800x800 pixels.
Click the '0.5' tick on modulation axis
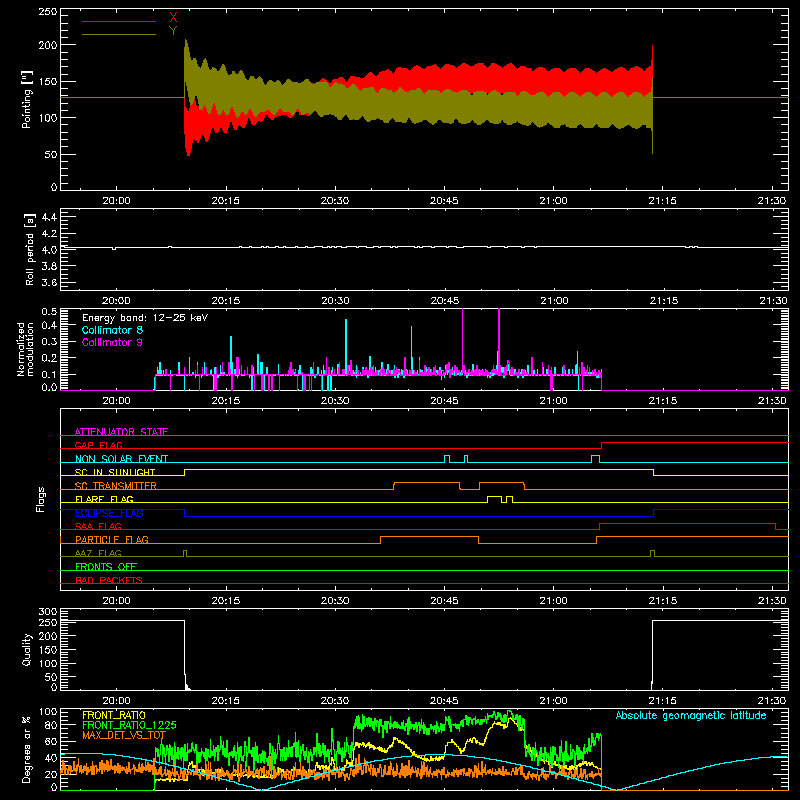pos(49,312)
